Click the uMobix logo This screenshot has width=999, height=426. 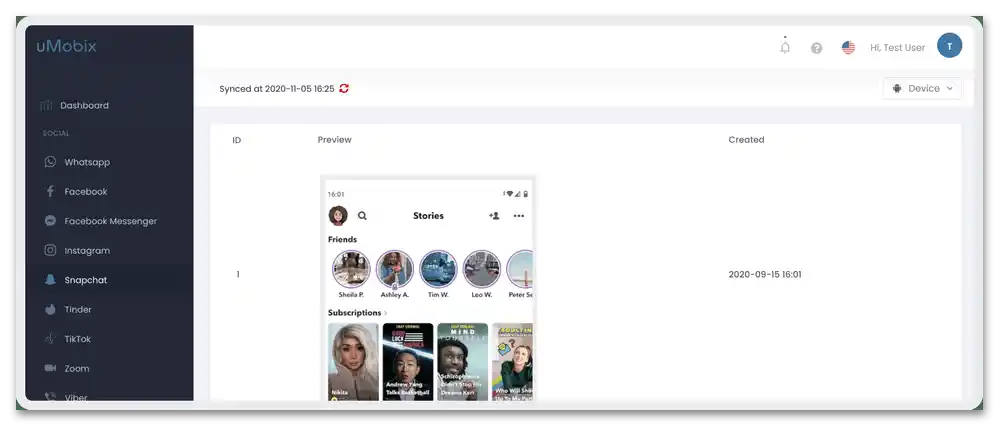(x=66, y=46)
